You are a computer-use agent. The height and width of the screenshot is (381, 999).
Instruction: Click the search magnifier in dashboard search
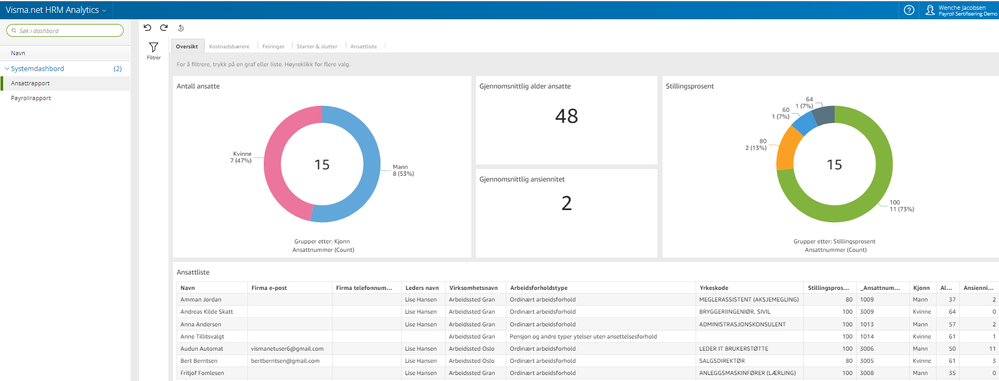pyautogui.click(x=14, y=30)
